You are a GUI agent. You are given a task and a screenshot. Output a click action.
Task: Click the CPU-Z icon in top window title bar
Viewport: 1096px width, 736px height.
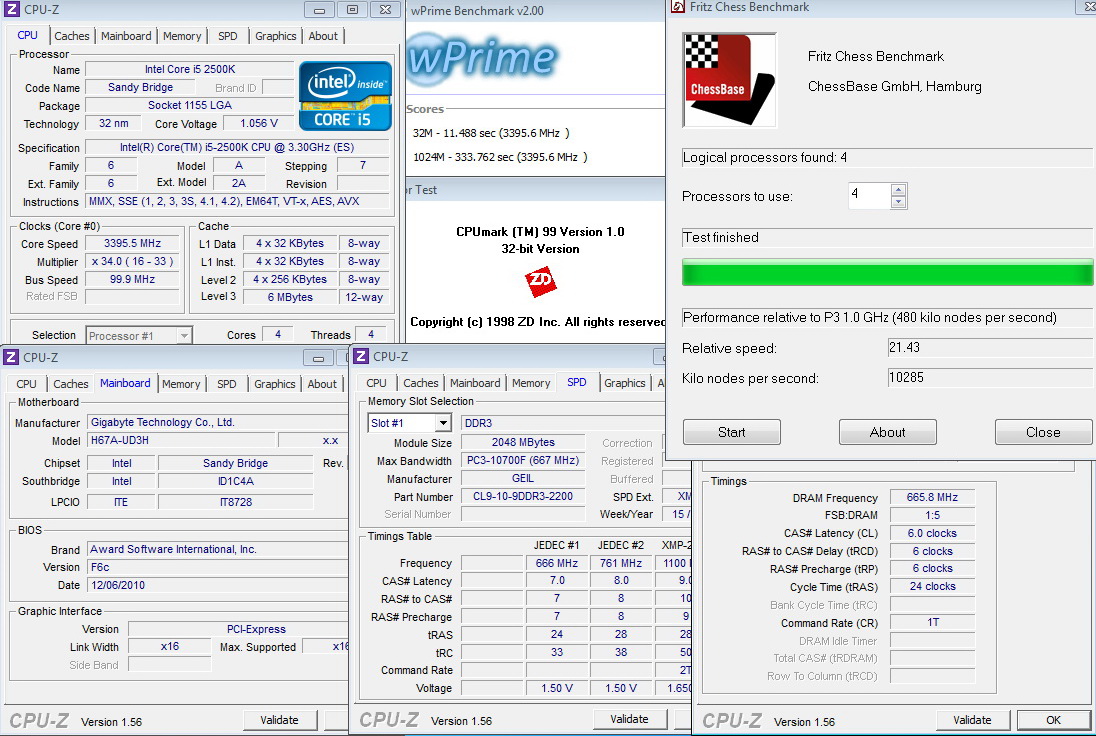tap(12, 10)
